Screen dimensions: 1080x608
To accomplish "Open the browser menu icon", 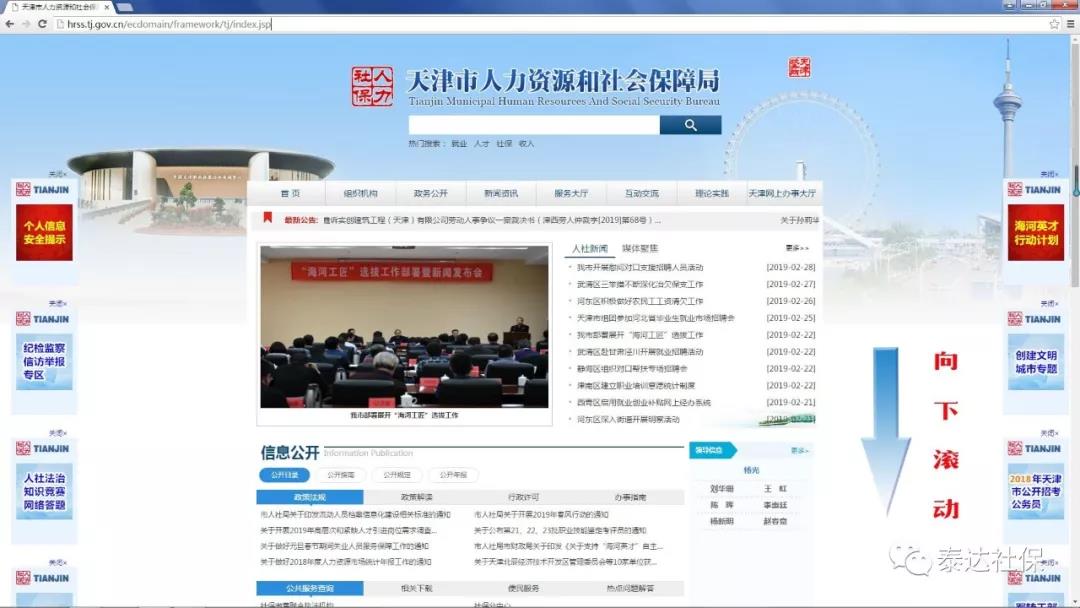I will (1070, 24).
